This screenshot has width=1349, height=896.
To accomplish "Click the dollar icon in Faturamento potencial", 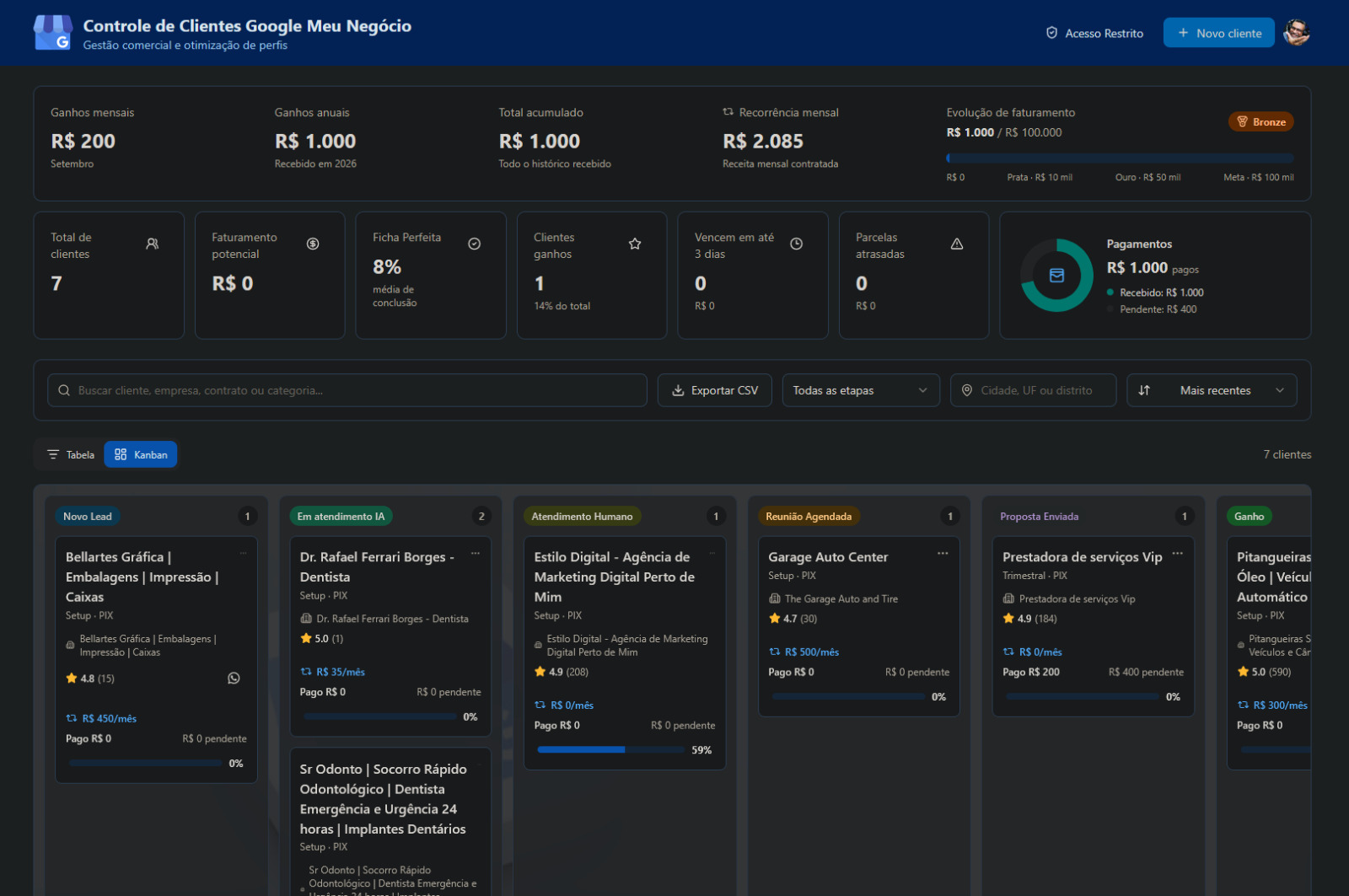I will click(x=313, y=244).
